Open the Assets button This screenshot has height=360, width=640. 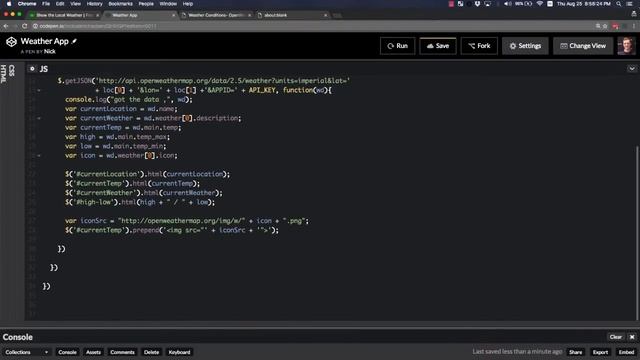point(93,352)
